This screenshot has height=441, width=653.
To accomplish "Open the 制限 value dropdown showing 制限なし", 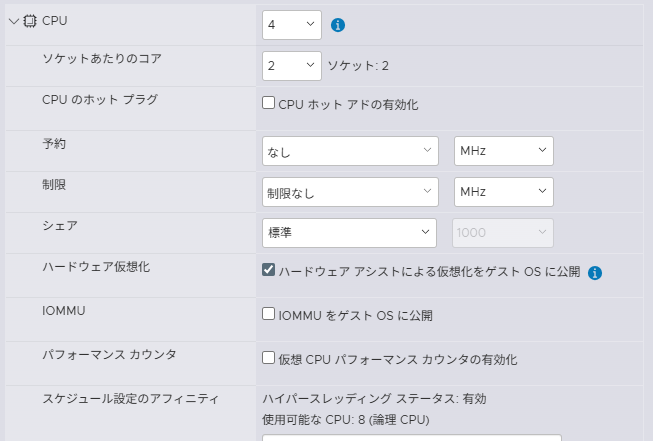I will [349, 191].
